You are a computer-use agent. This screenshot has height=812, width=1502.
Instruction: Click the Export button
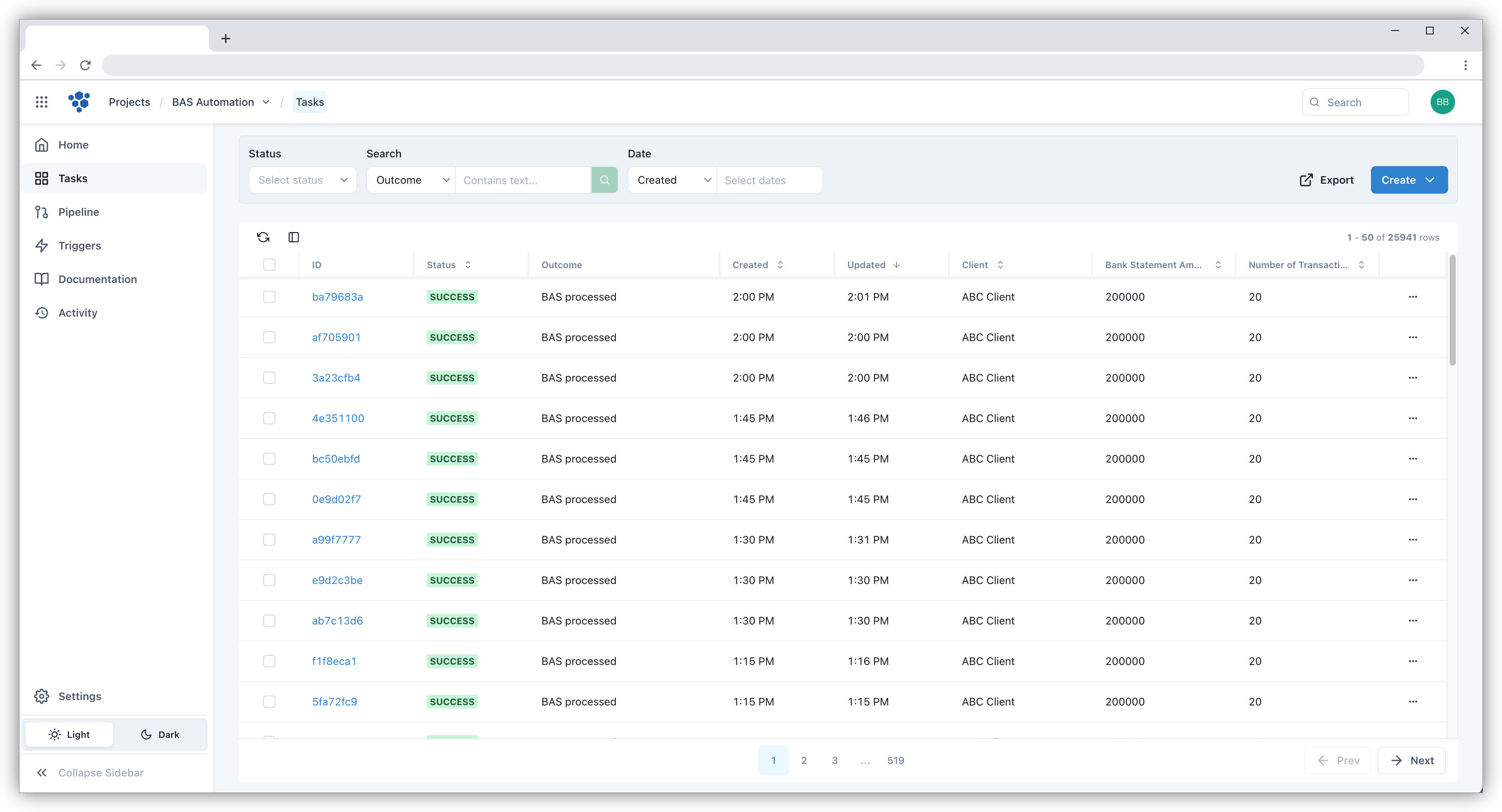[1327, 180]
